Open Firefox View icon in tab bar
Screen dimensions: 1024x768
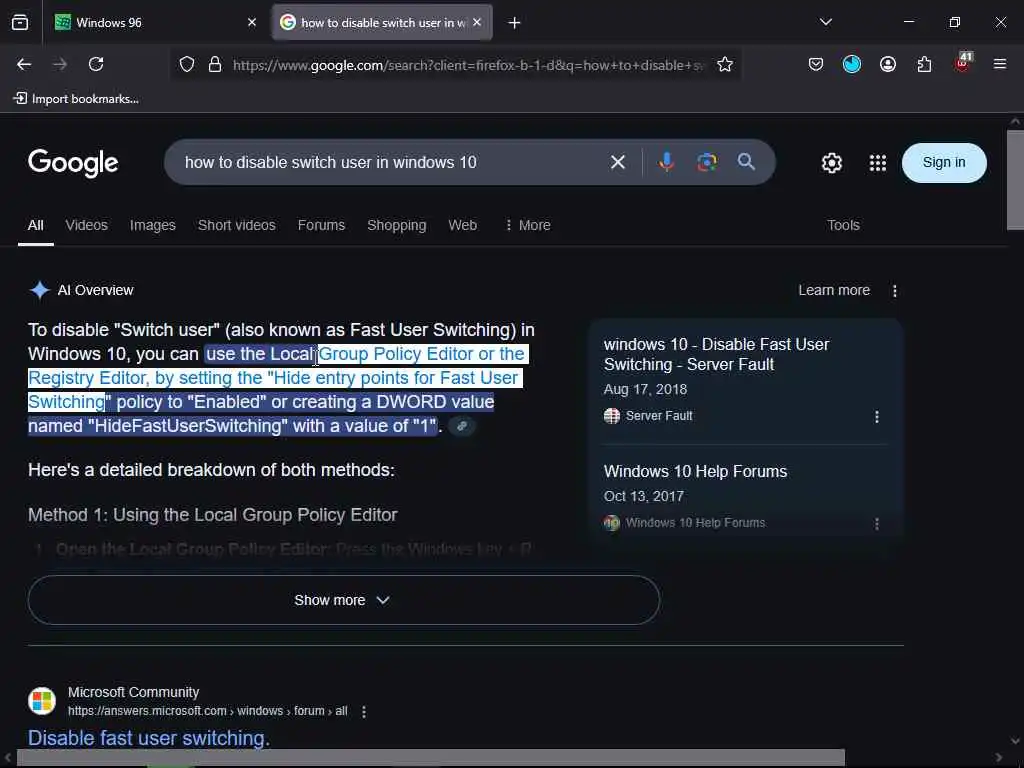point(20,22)
